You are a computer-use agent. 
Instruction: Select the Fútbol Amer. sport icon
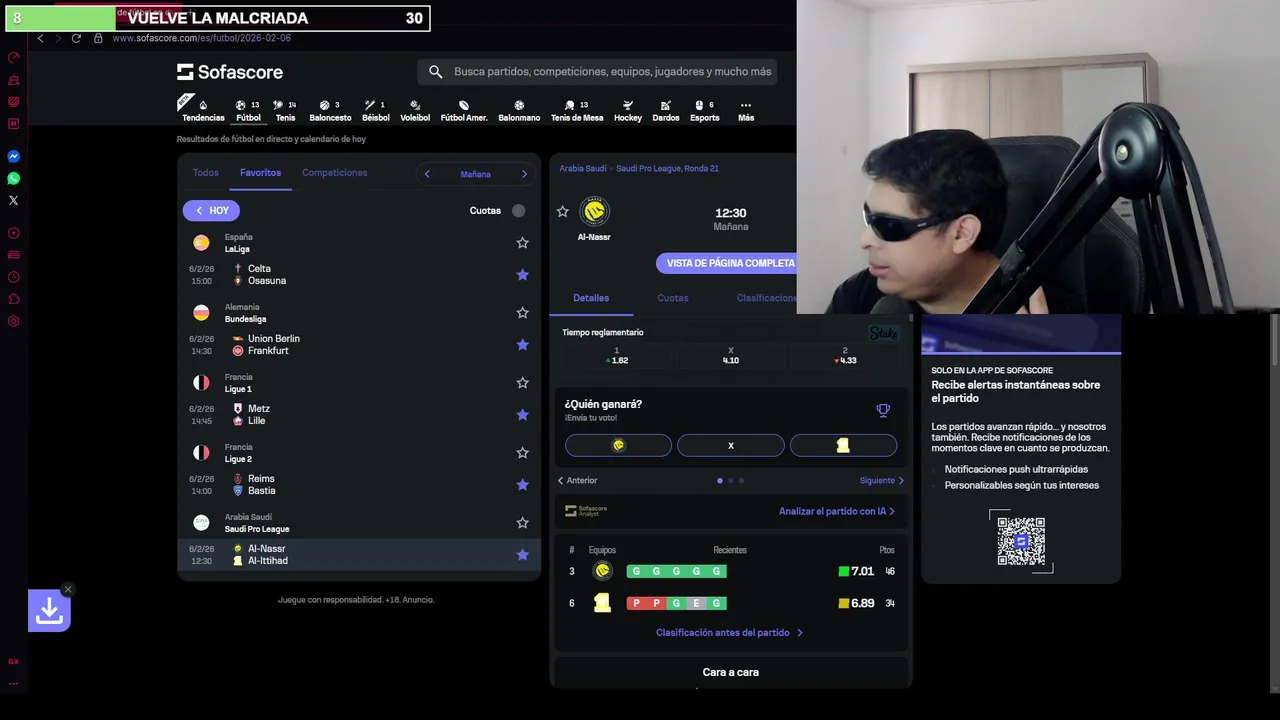(x=464, y=110)
